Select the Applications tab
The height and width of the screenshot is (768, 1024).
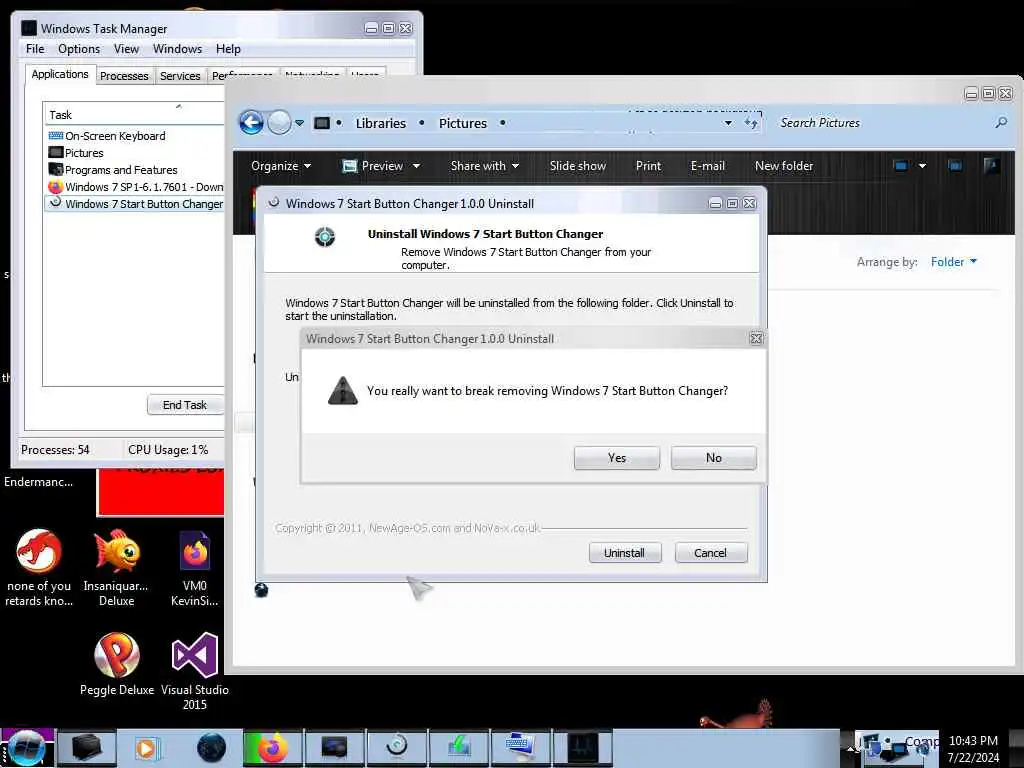(60, 74)
